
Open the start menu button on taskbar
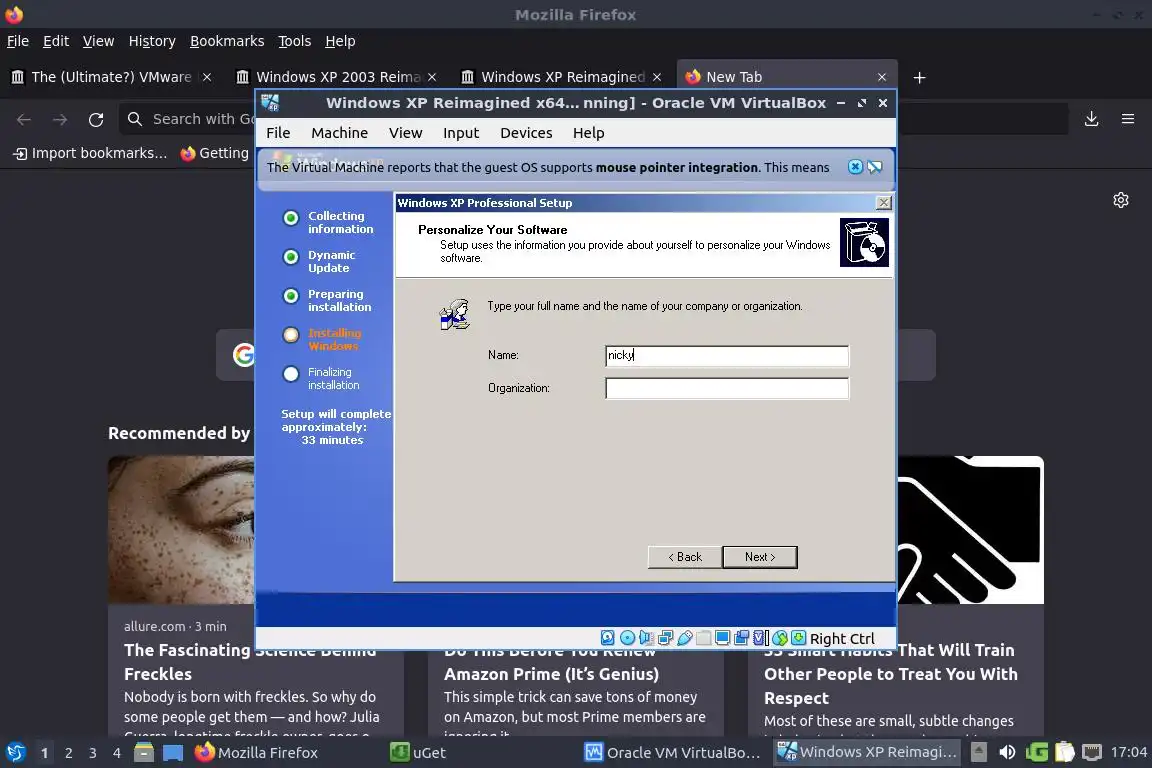[15, 753]
